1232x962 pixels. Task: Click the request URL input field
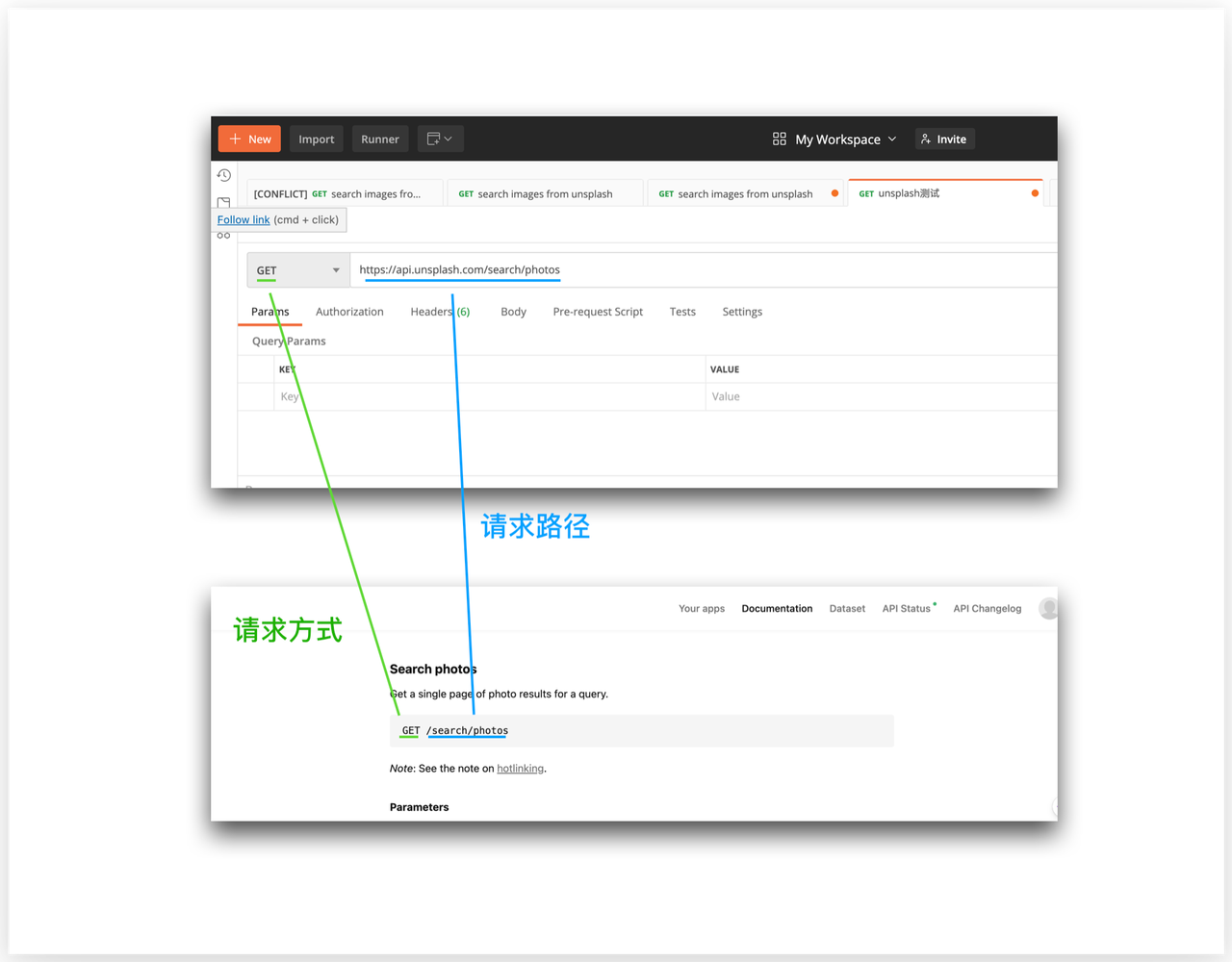click(x=705, y=270)
